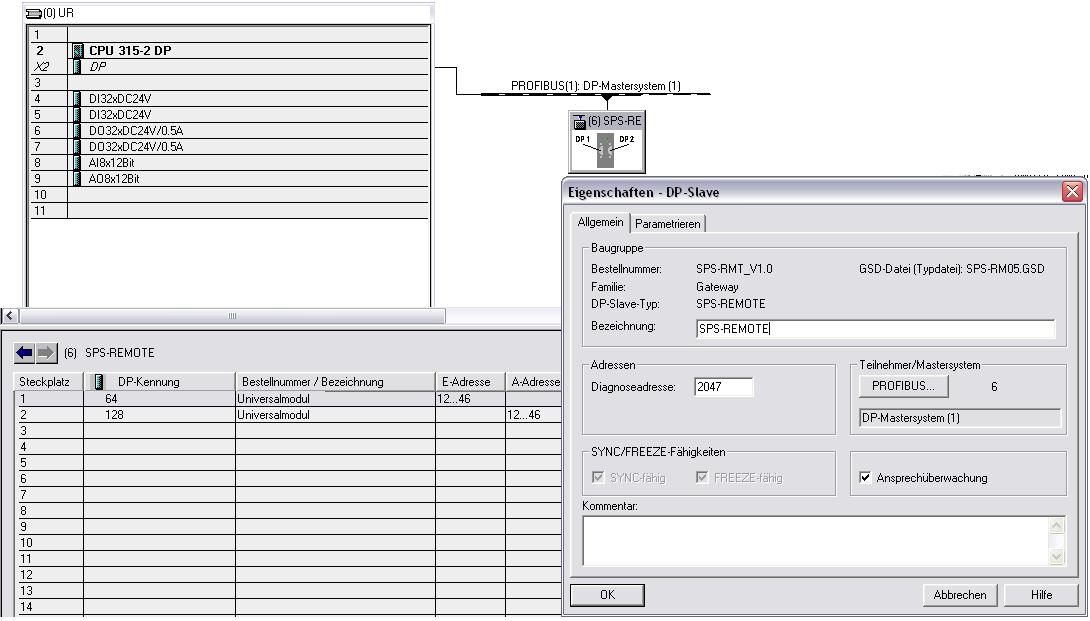The width and height of the screenshot is (1090, 621).
Task: Click the AI8x12Bit module icon
Action: tap(76, 163)
